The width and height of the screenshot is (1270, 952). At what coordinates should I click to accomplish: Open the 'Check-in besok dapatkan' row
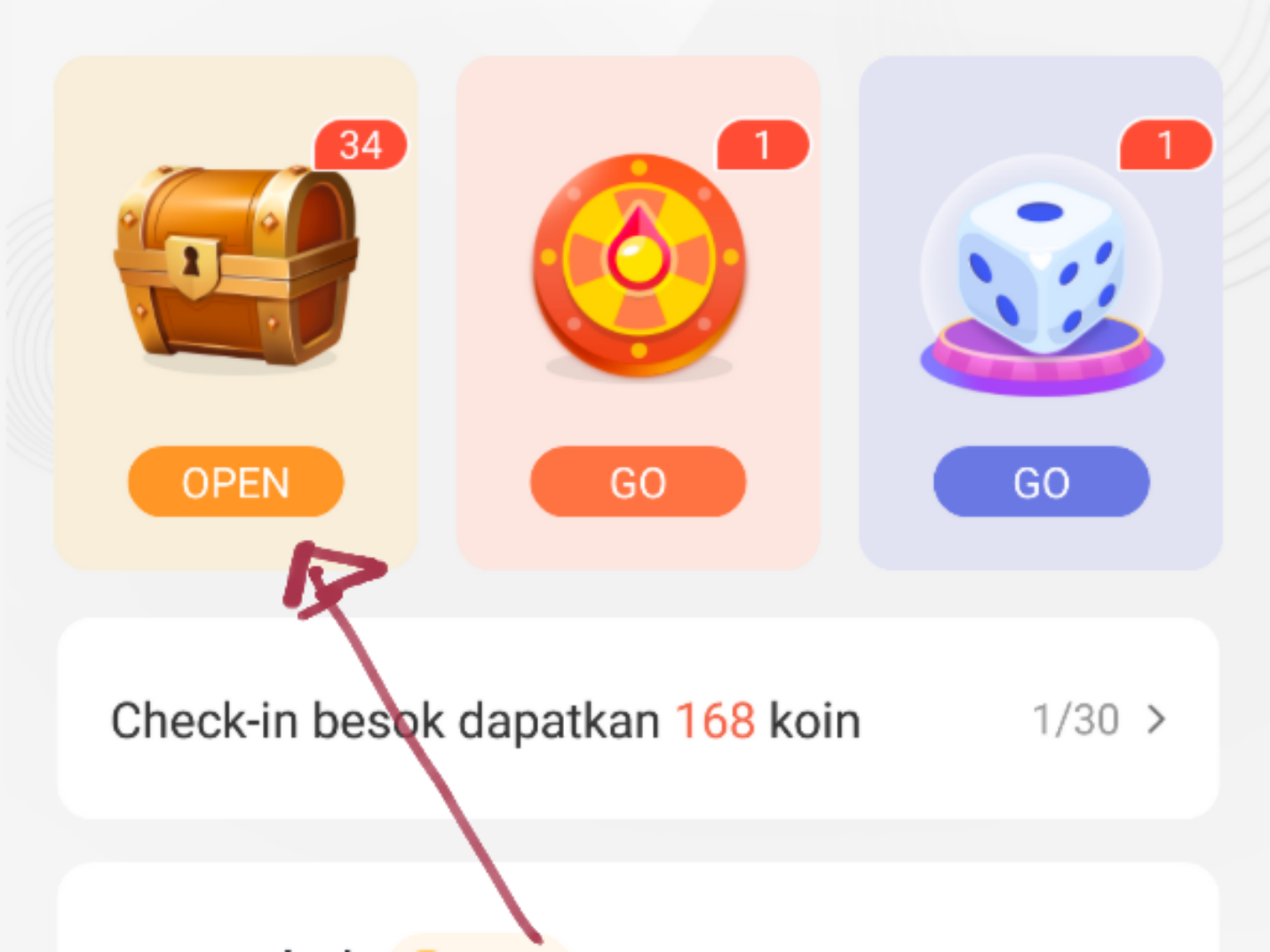pyautogui.click(x=639, y=718)
